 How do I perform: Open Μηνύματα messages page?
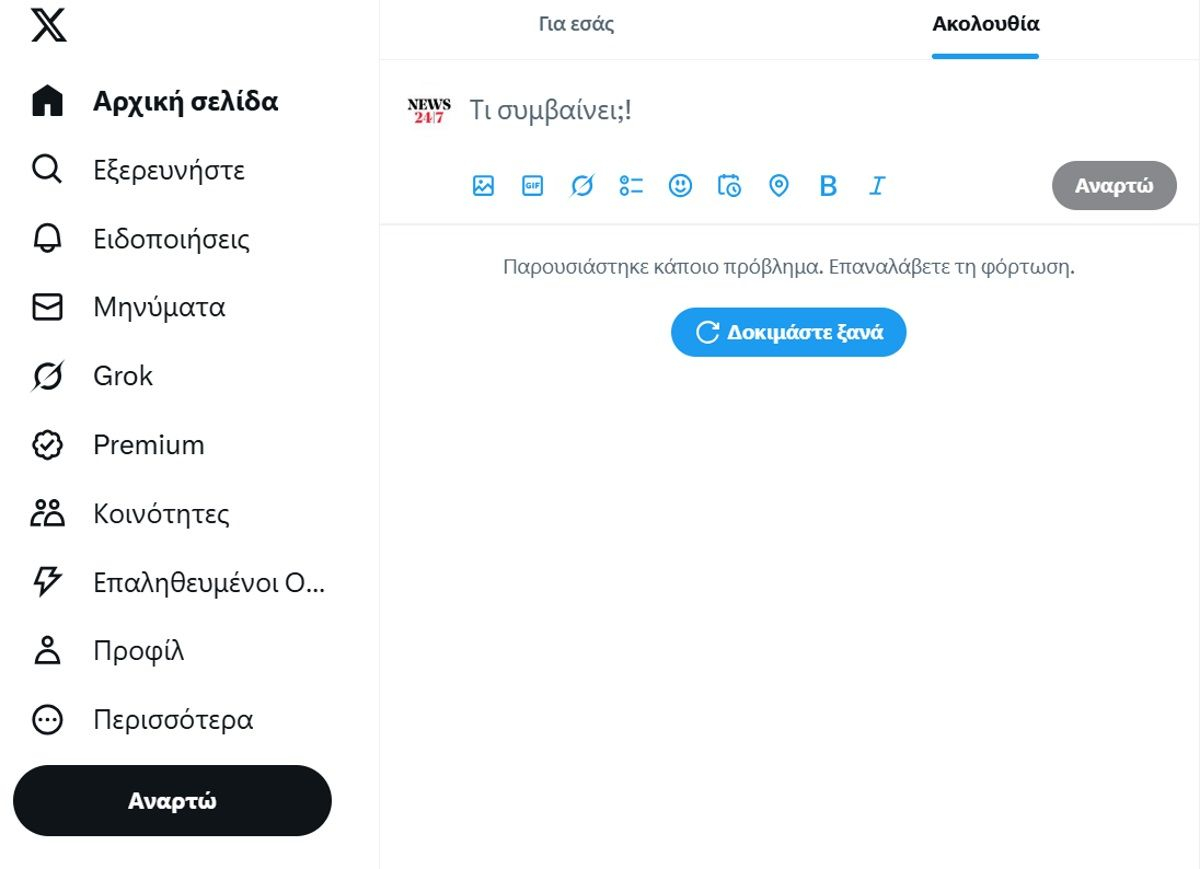click(x=159, y=307)
